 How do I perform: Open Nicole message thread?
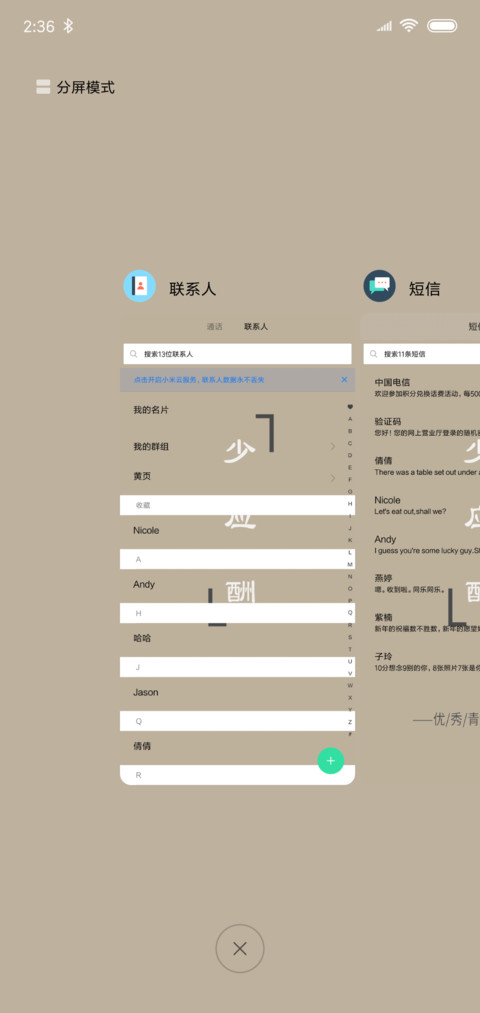421,505
